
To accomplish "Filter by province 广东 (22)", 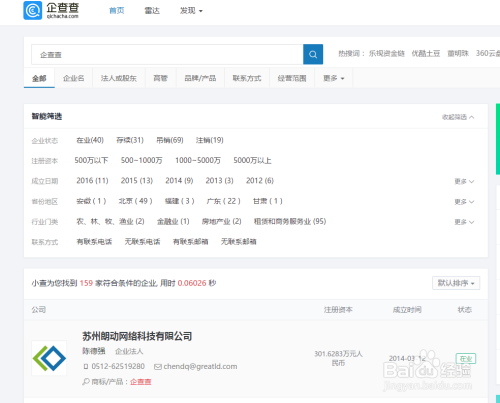I will (223, 201).
